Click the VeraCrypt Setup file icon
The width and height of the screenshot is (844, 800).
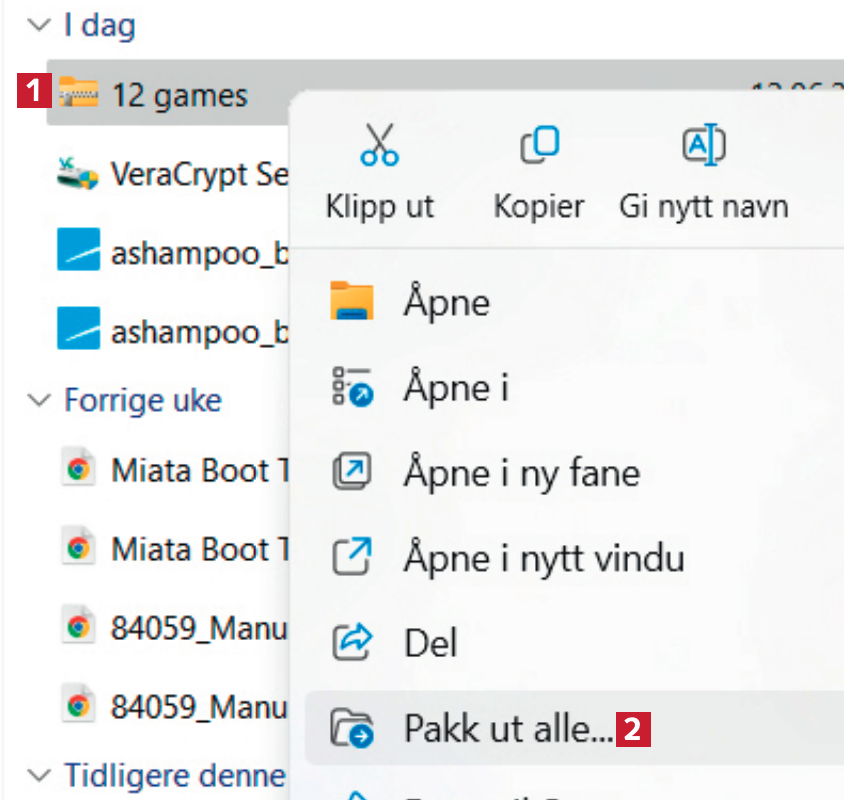click(x=78, y=174)
